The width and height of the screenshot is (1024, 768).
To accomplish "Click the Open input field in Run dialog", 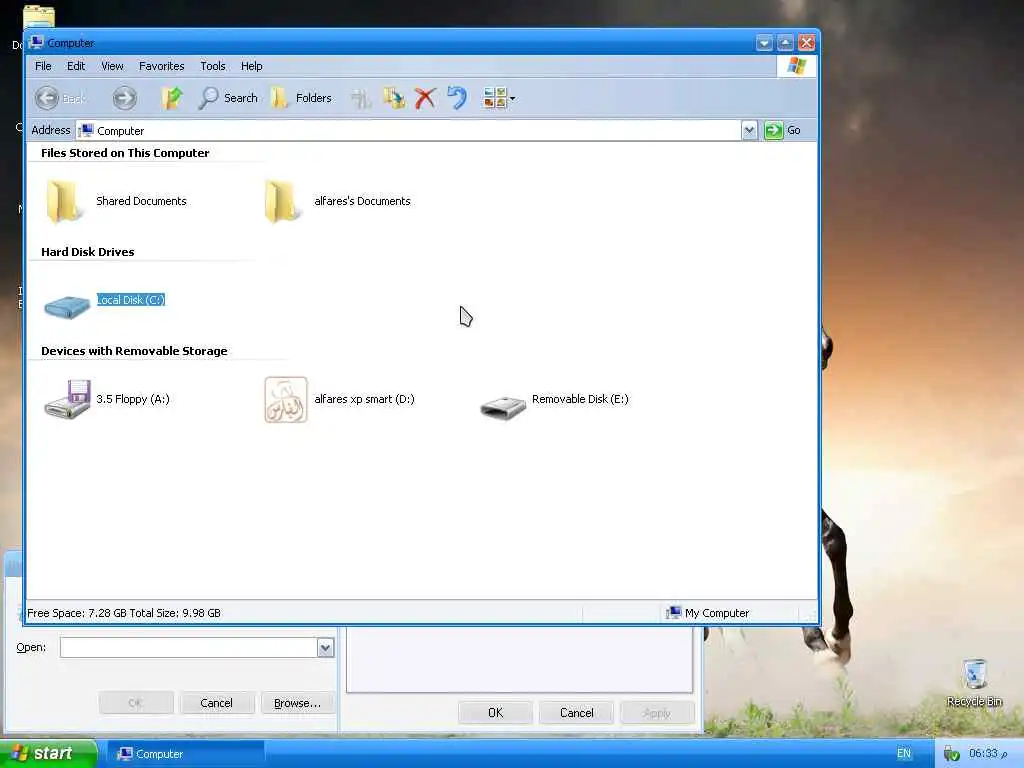I will (x=189, y=647).
